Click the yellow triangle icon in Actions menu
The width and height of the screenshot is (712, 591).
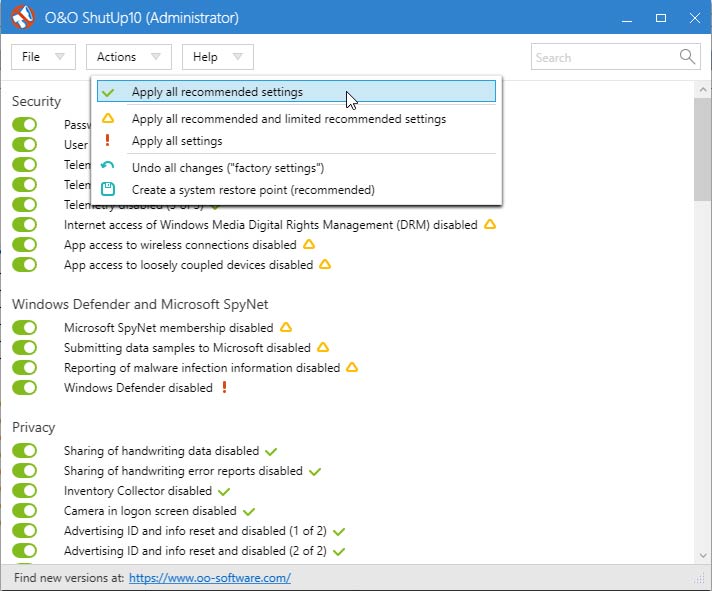pos(108,118)
